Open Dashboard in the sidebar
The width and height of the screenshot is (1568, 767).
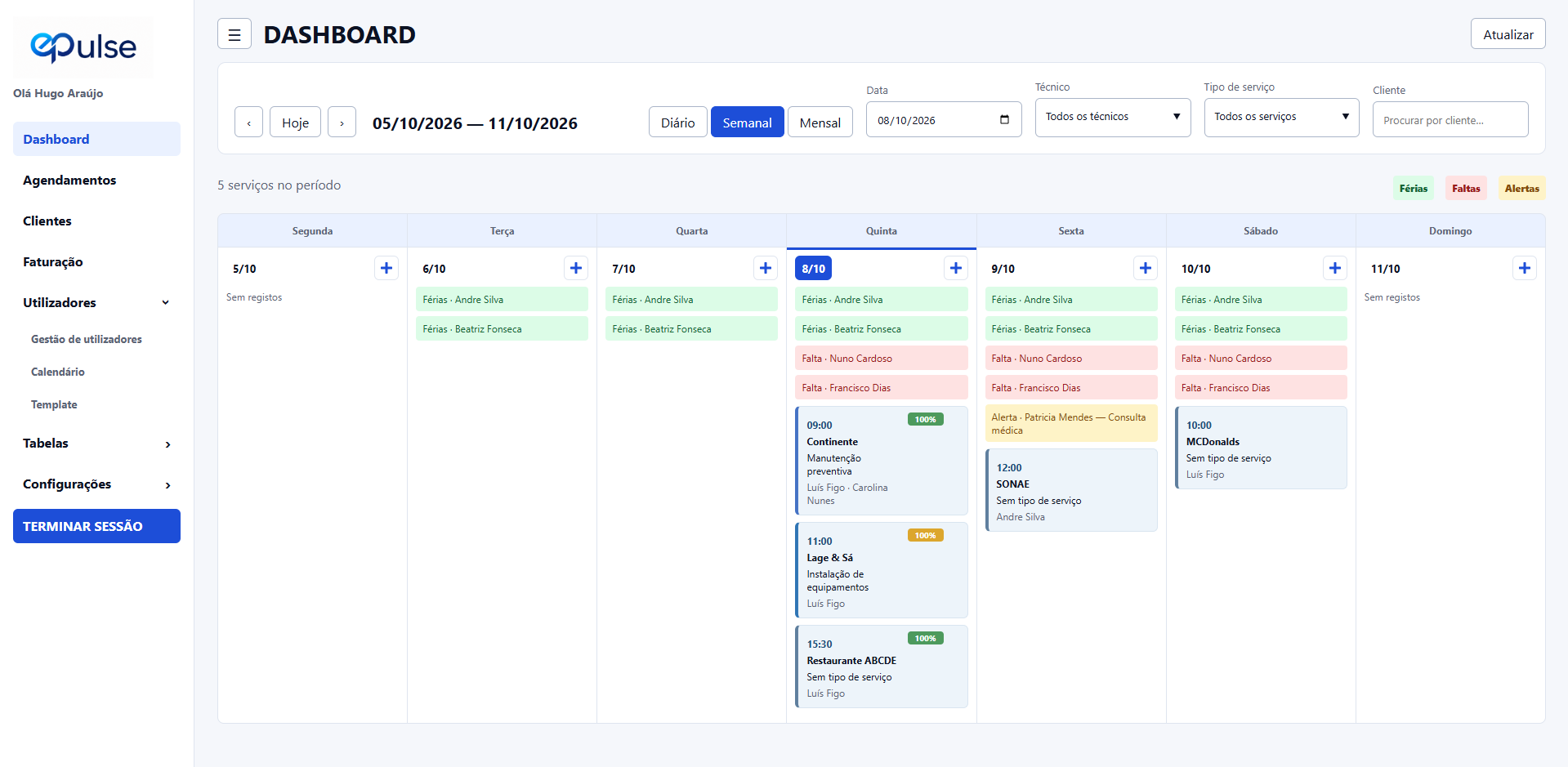point(96,139)
